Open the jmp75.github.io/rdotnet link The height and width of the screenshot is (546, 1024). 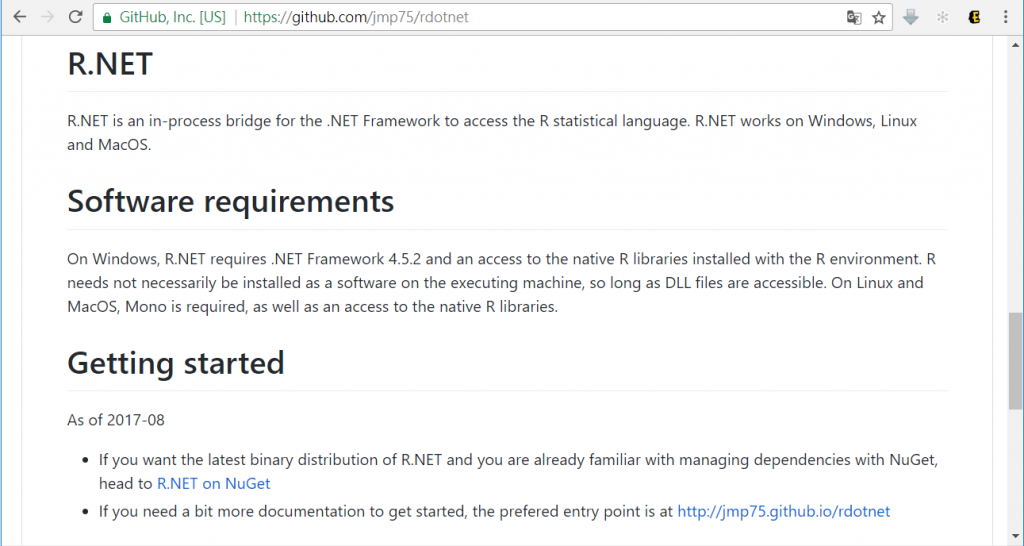coord(784,511)
